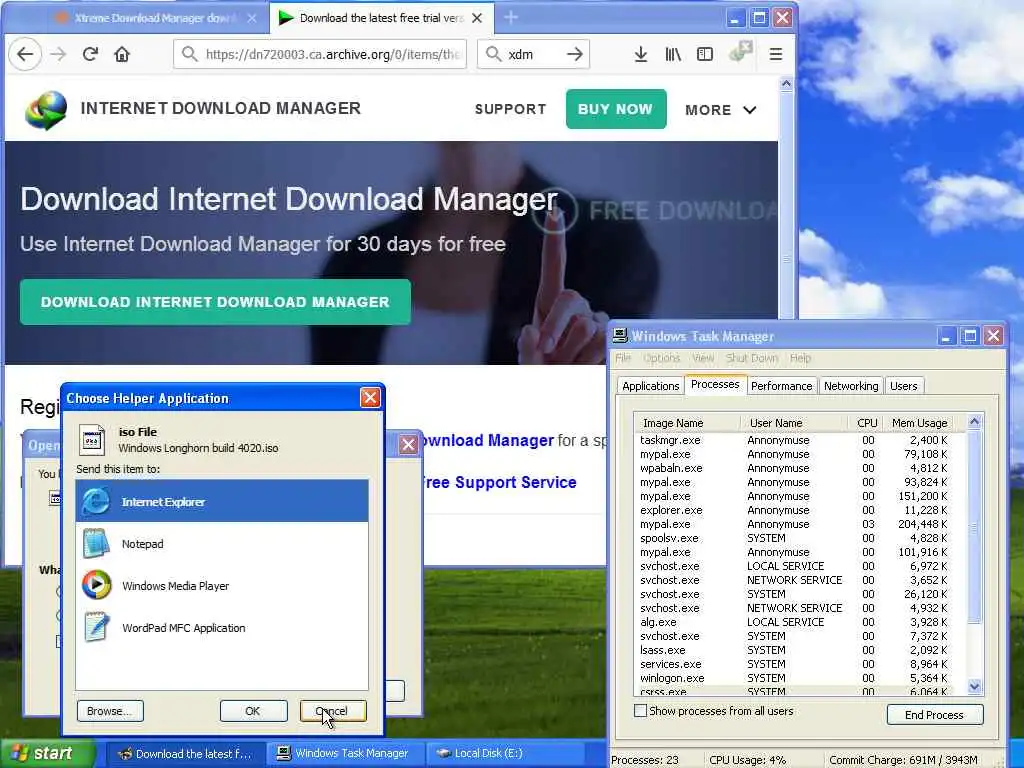Image resolution: width=1024 pixels, height=768 pixels.
Task: Open the Options menu in Task Manager
Action: click(662, 358)
